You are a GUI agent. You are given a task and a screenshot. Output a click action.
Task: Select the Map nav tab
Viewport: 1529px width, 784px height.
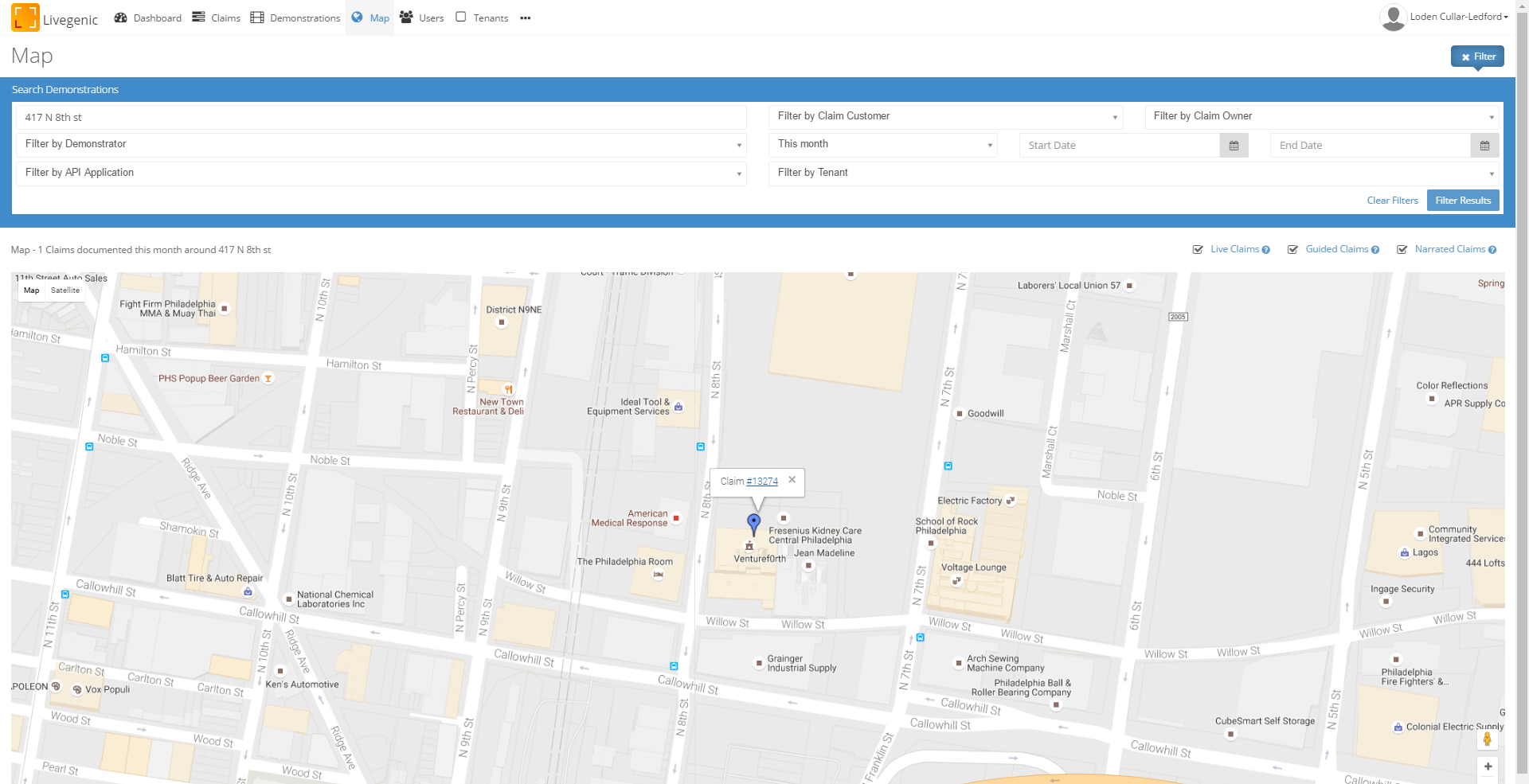[370, 18]
